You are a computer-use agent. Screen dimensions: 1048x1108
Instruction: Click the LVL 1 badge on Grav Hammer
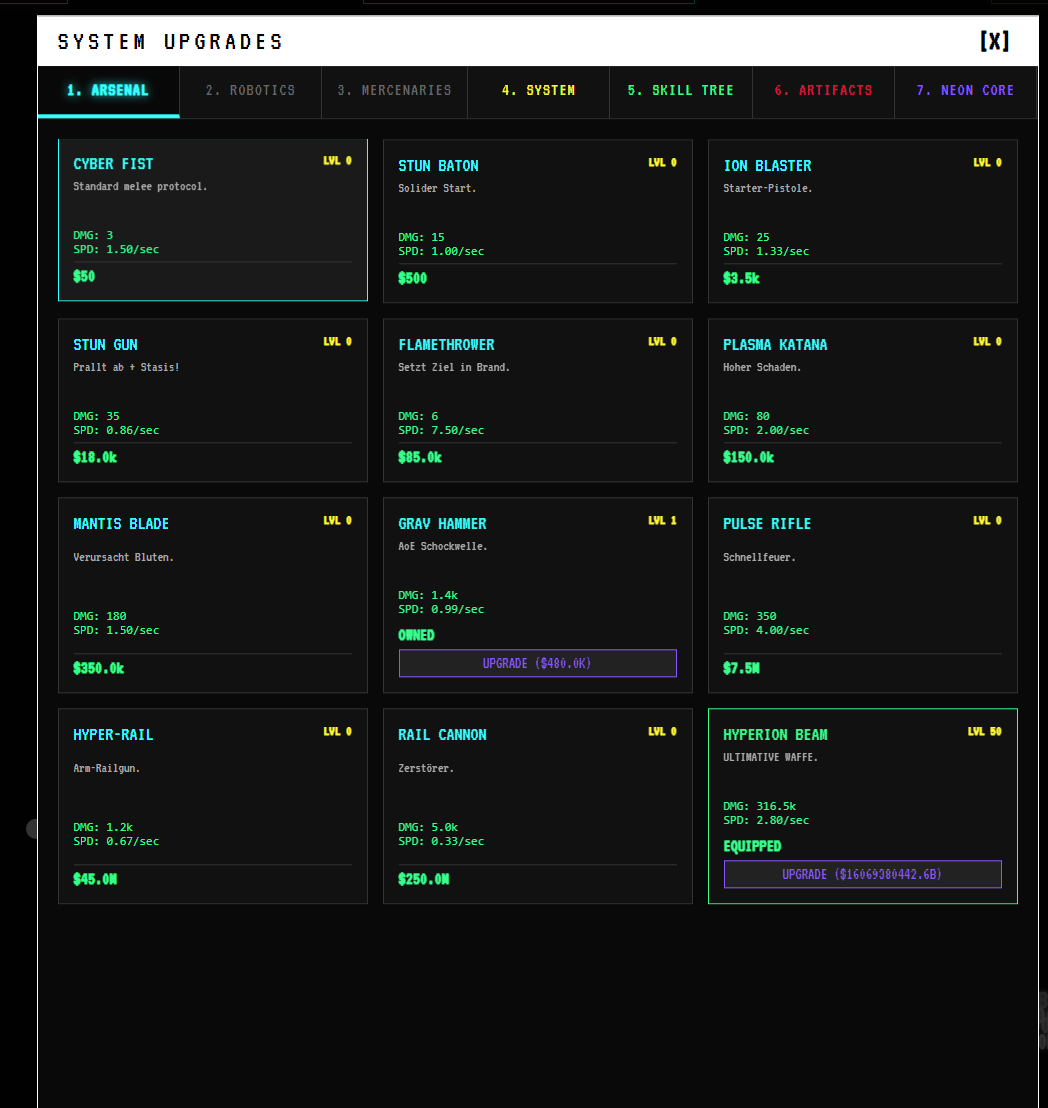[x=662, y=521]
